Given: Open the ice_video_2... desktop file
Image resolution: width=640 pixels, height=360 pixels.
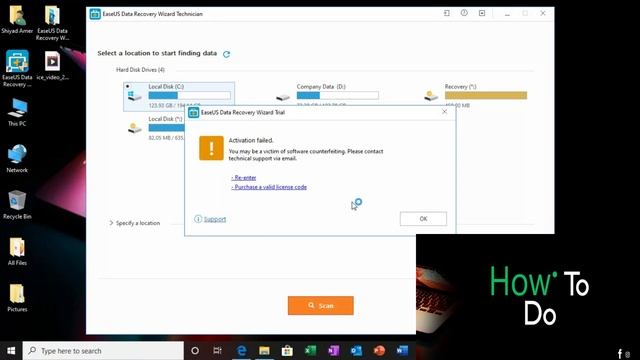Looking at the screenshot, I should point(52,66).
